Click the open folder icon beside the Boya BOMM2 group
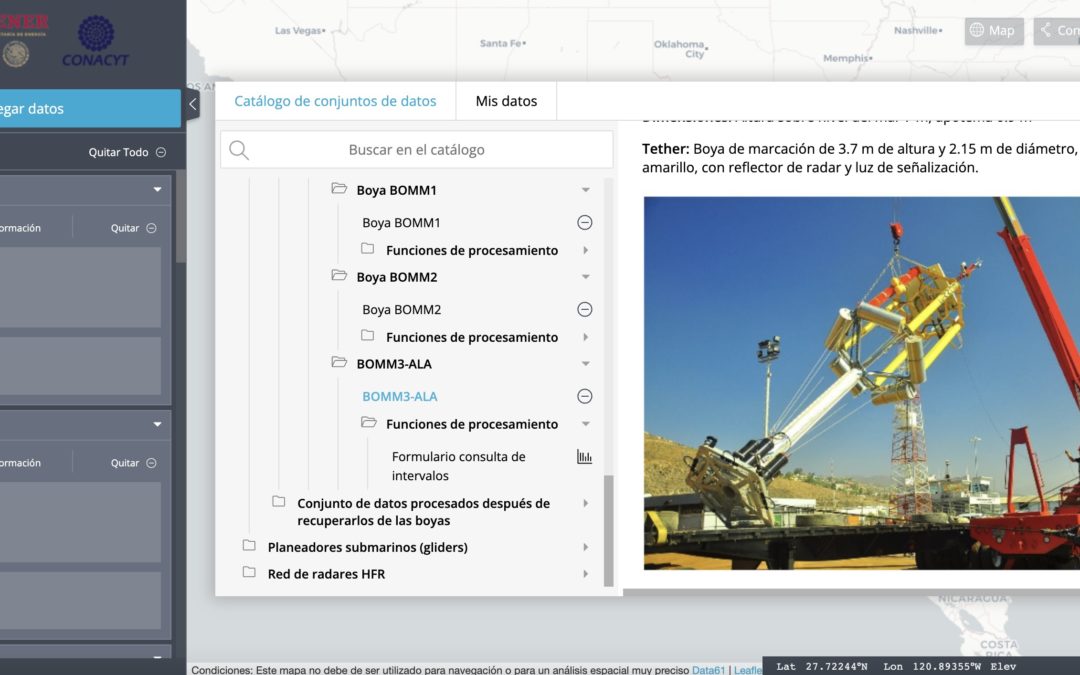This screenshot has width=1080, height=675. [x=339, y=276]
